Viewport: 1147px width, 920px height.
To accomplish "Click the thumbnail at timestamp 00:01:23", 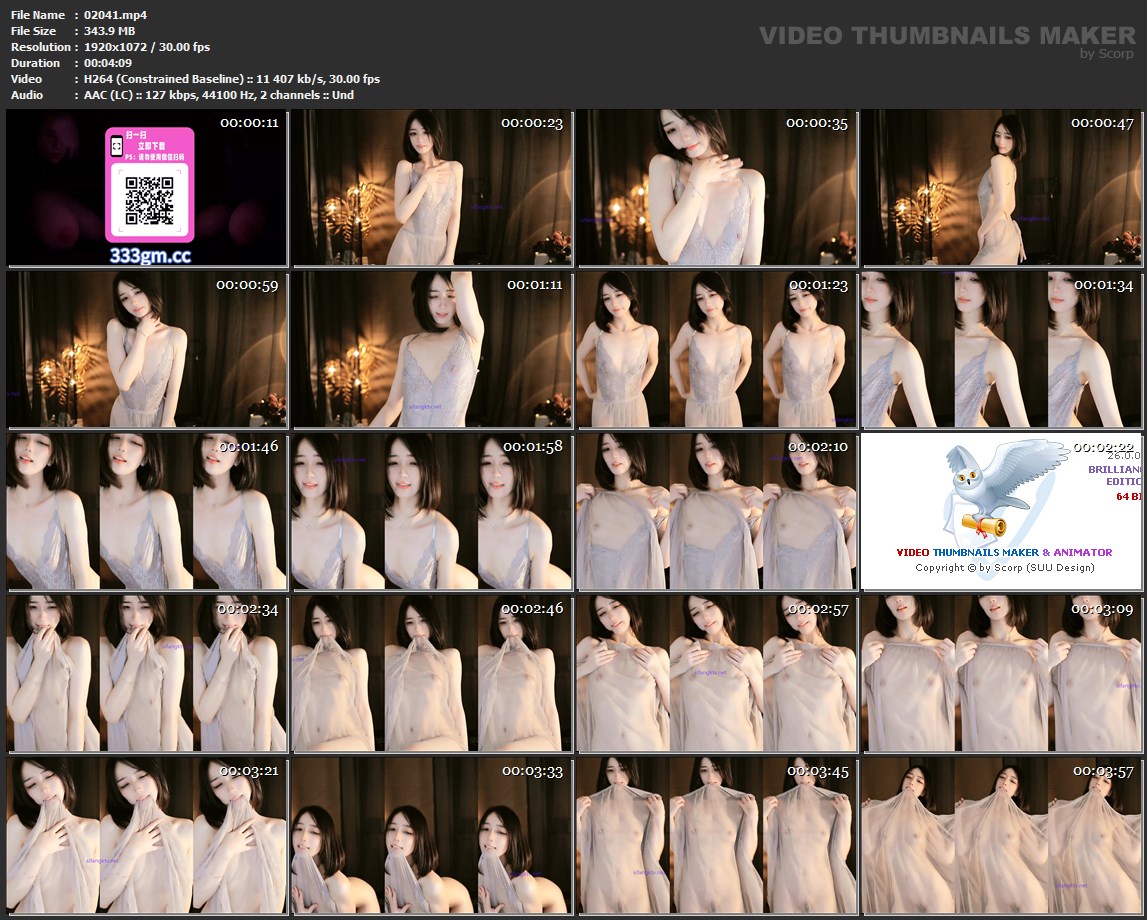I will point(716,350).
